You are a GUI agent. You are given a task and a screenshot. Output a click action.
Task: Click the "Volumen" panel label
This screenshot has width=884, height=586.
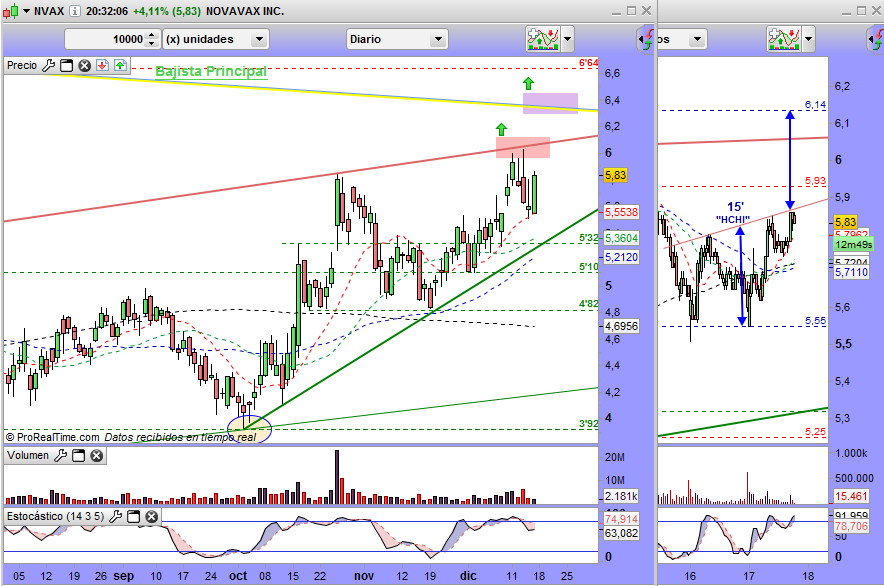(28, 456)
